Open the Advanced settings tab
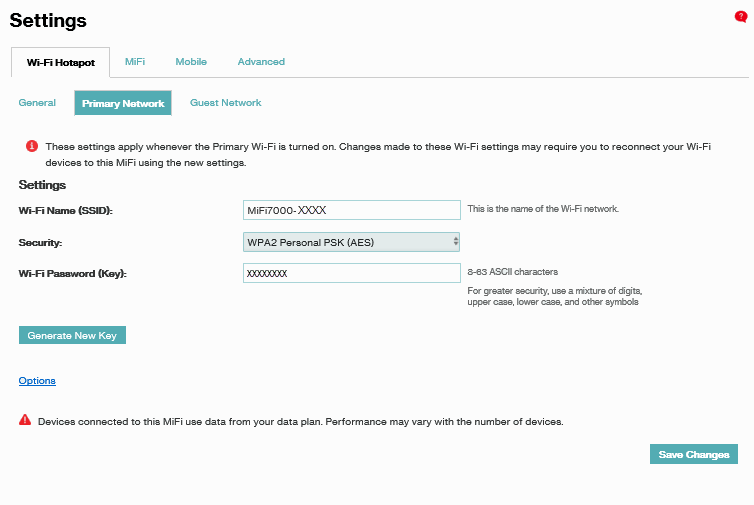This screenshot has width=754, height=505. coord(261,62)
